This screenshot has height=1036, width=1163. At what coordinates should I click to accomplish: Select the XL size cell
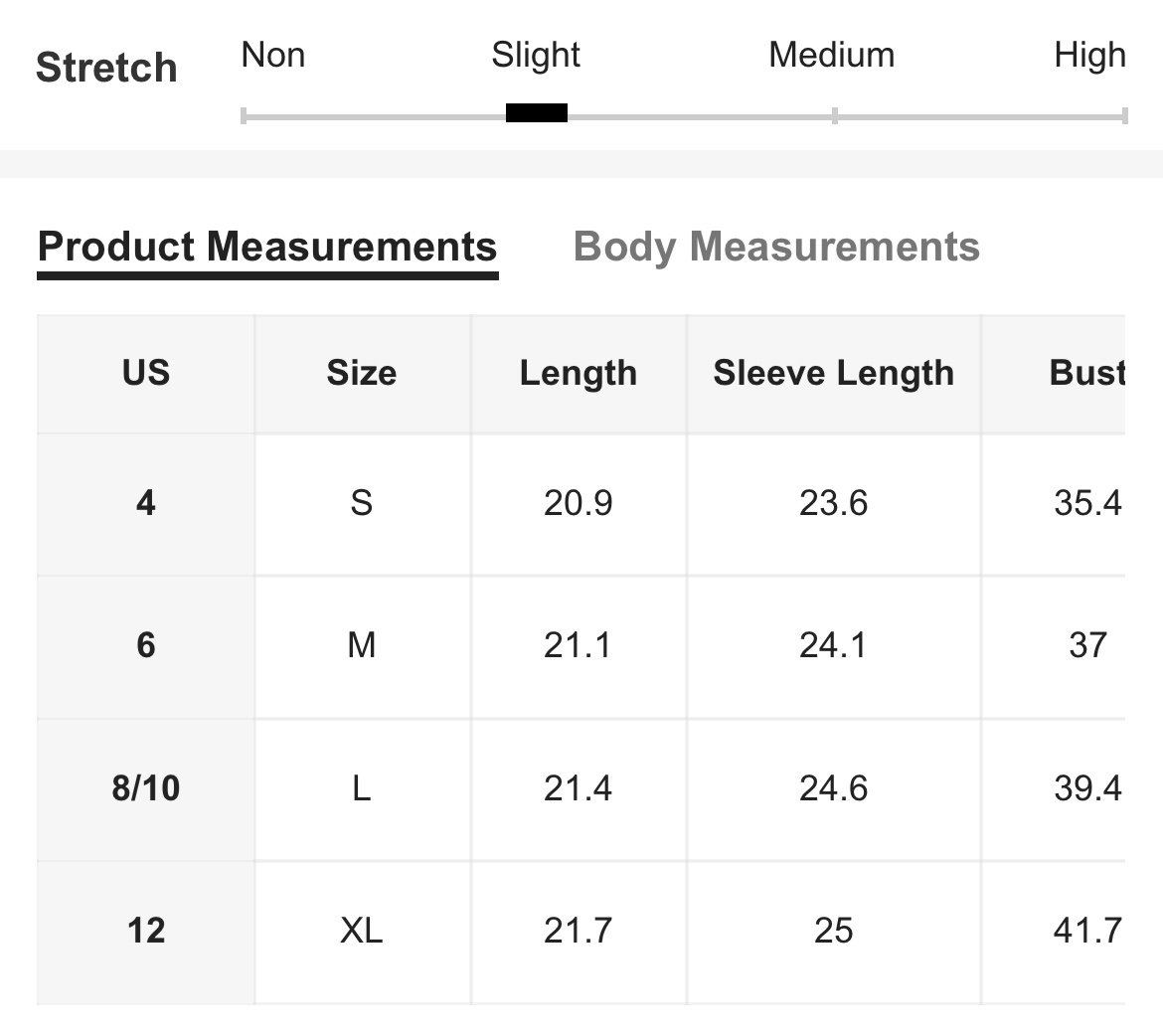pos(362,932)
